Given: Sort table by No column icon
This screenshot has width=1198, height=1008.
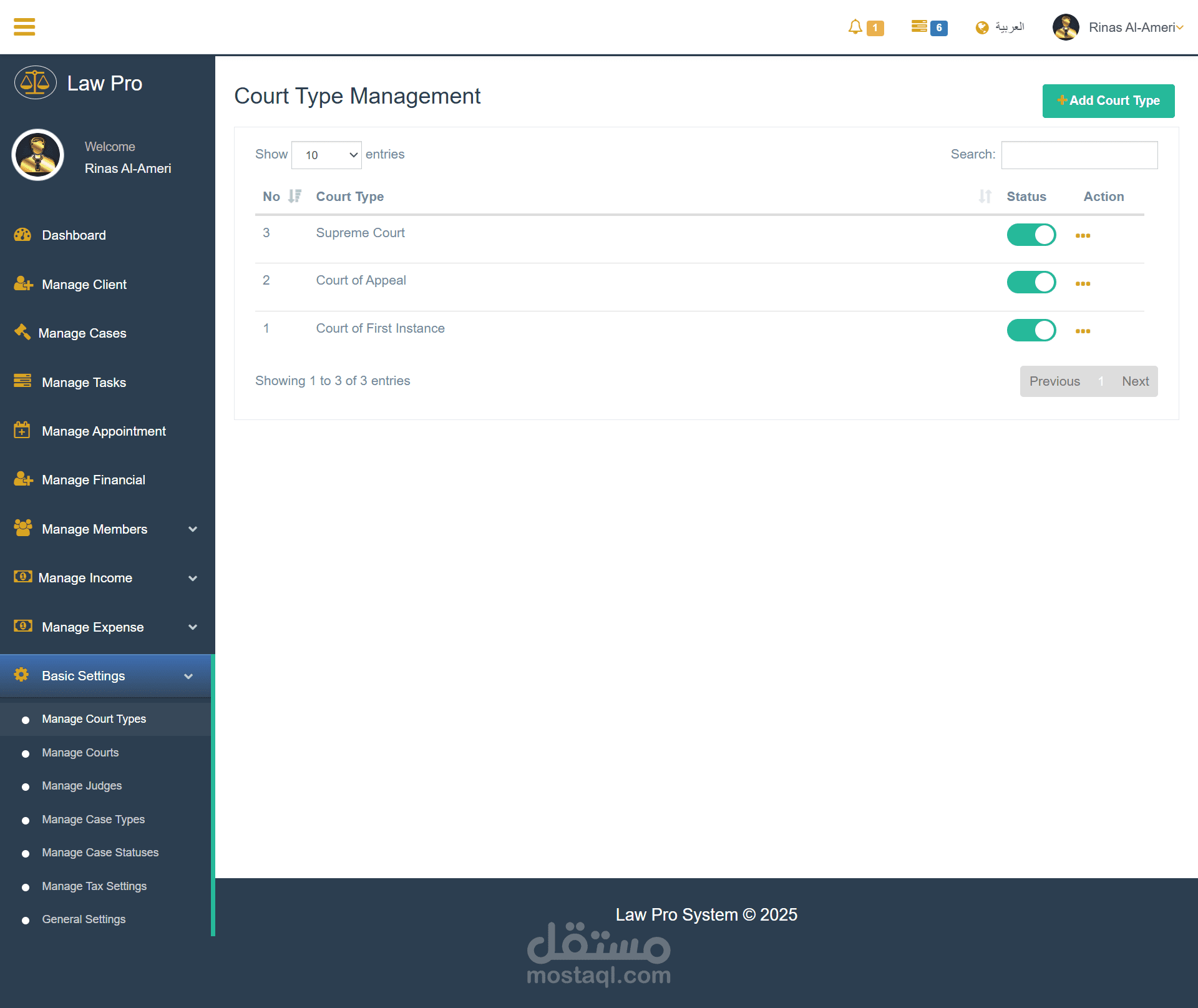Looking at the screenshot, I should tap(295, 197).
